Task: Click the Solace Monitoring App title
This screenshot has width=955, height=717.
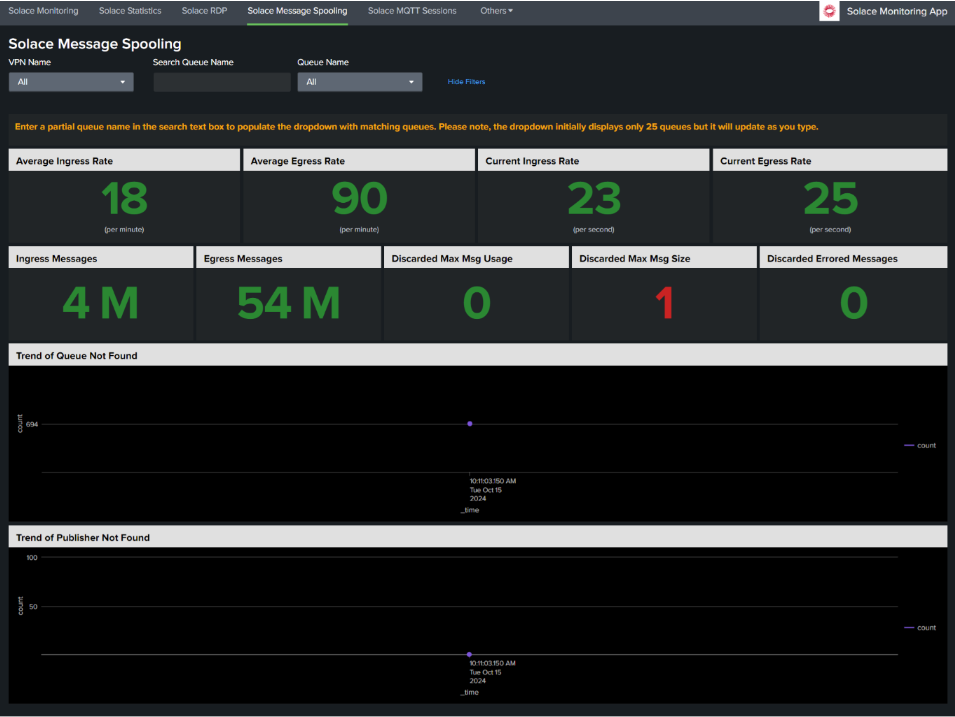Action: click(x=897, y=11)
